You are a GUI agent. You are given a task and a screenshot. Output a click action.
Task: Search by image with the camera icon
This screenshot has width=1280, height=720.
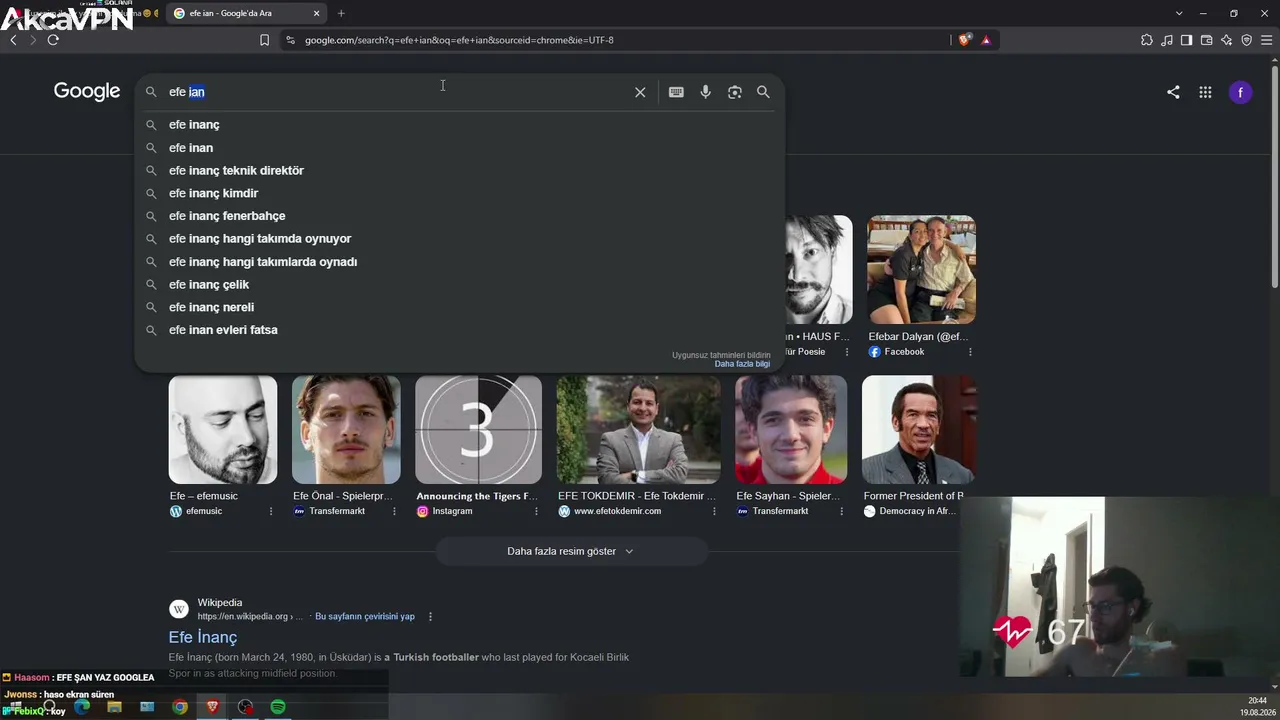(735, 92)
